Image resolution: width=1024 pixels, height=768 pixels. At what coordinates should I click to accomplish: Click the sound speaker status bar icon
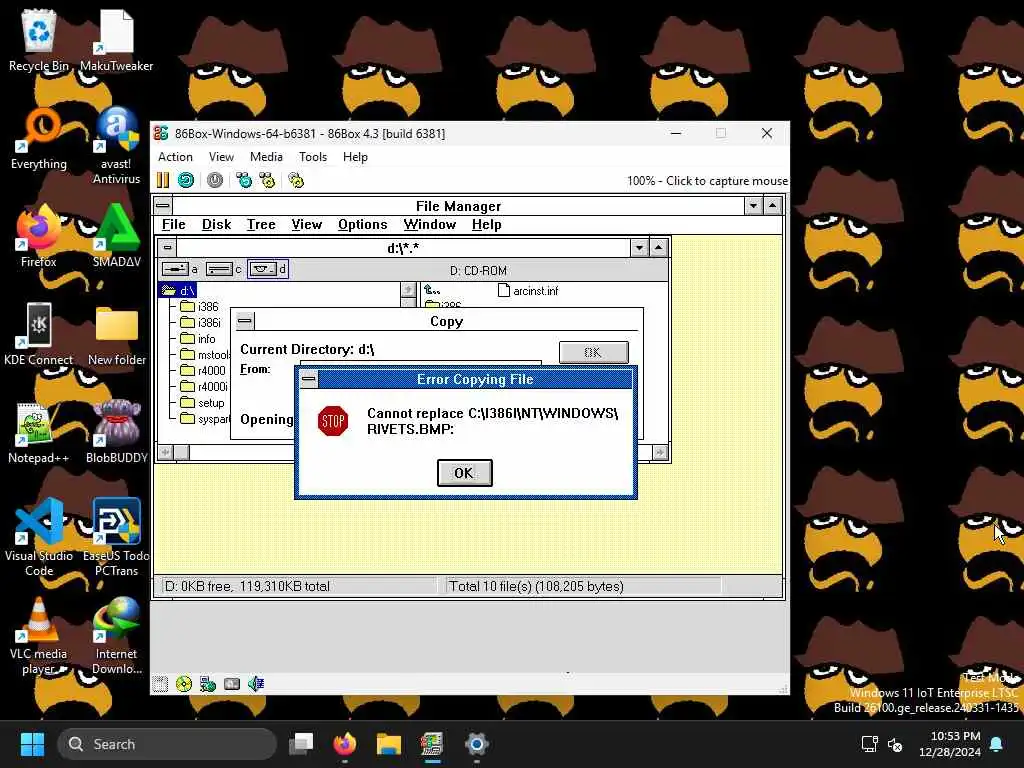pyautogui.click(x=255, y=684)
